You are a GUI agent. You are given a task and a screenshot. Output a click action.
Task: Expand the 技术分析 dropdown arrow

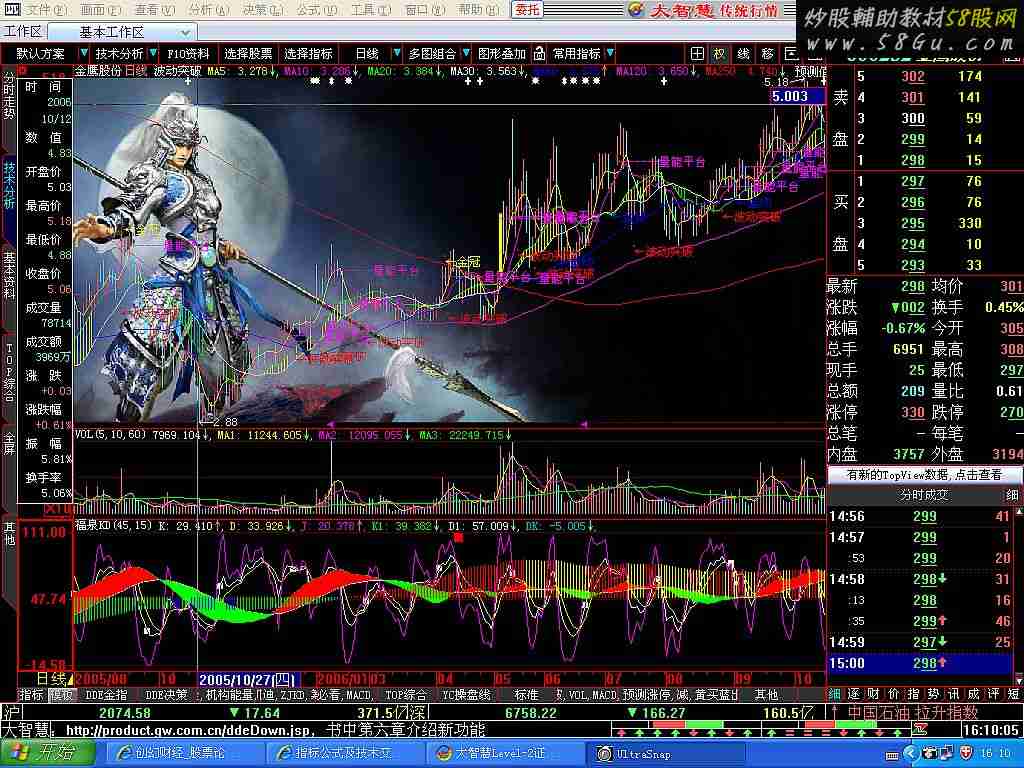pos(153,53)
